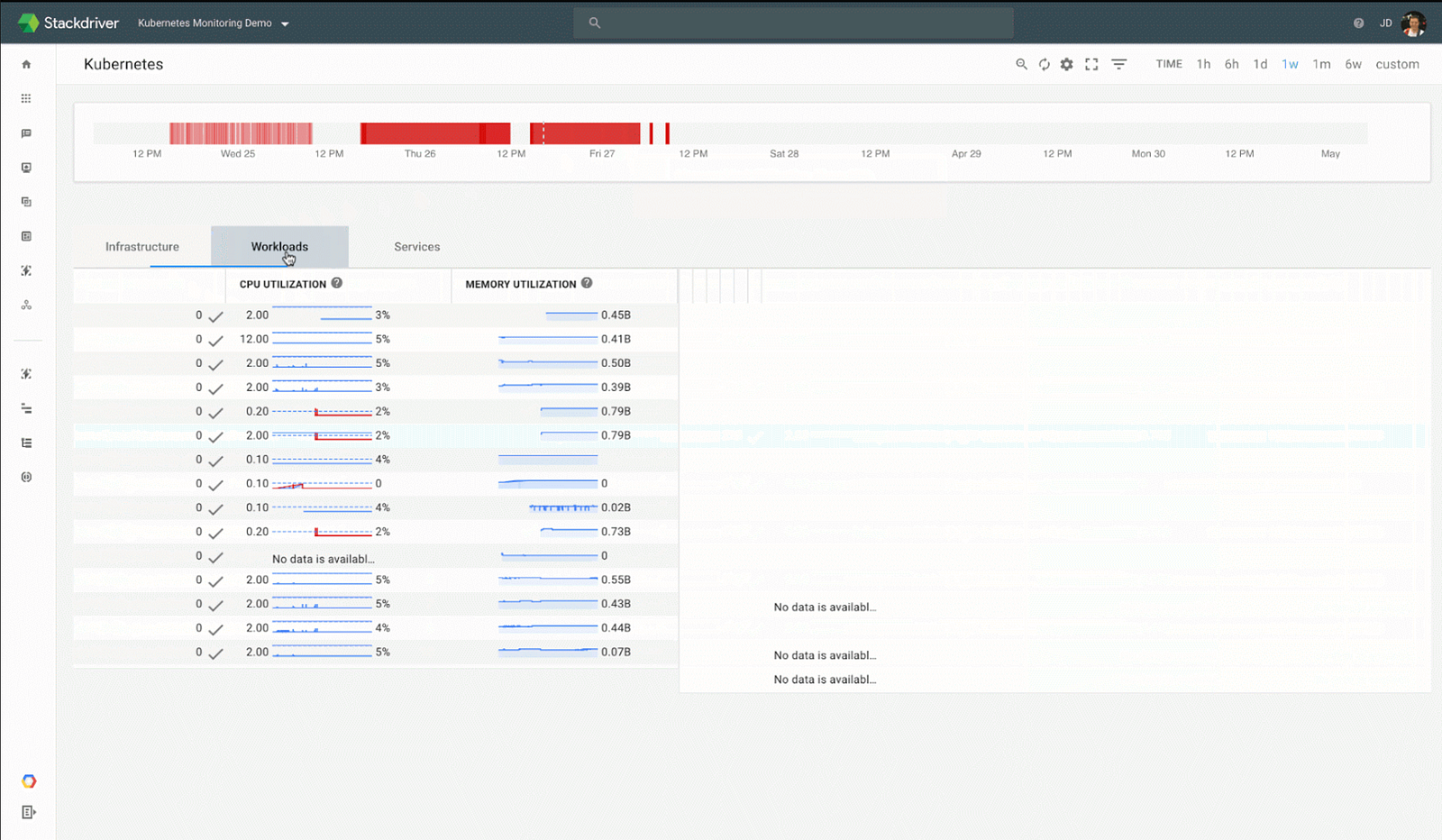
Task: Click the checkmark in the 12.00 CPU row
Action: [x=215, y=340]
